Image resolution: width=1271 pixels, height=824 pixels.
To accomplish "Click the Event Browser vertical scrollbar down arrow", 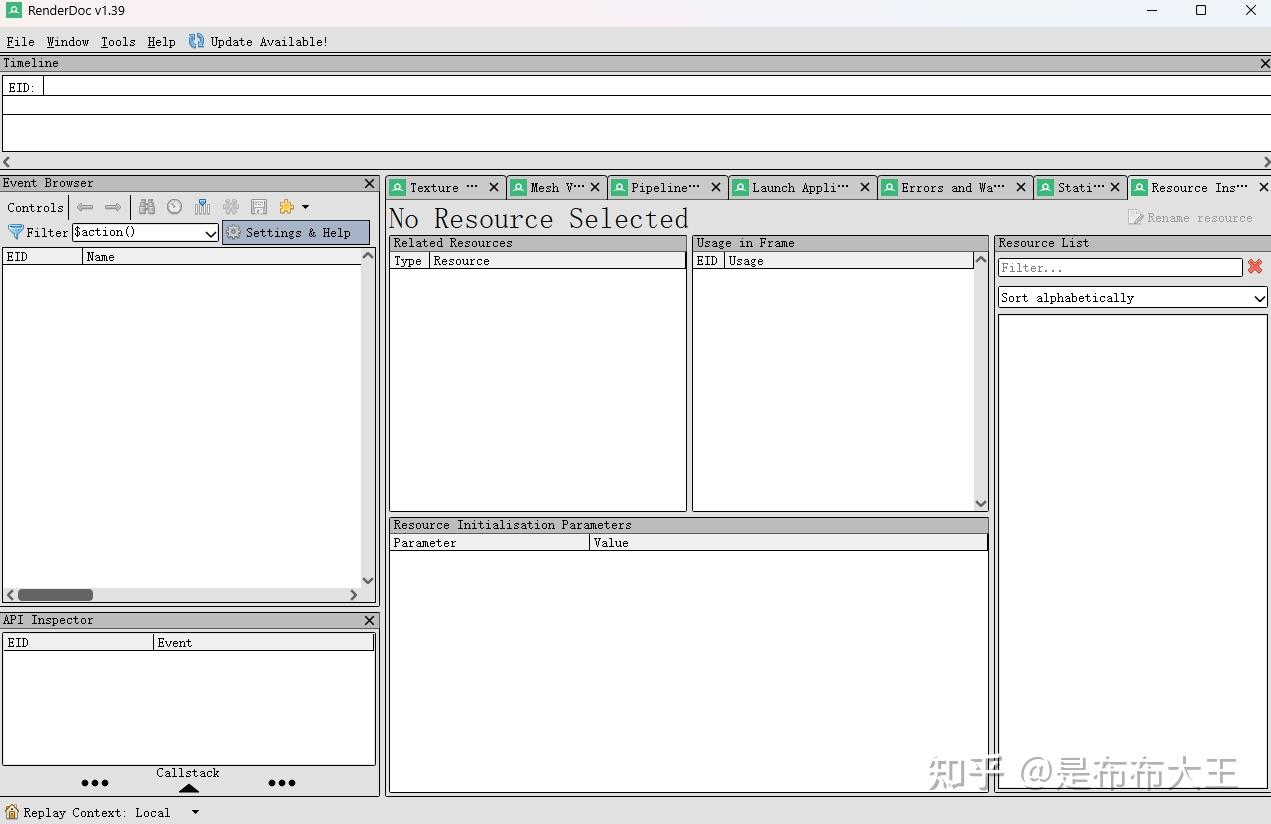I will 367,580.
